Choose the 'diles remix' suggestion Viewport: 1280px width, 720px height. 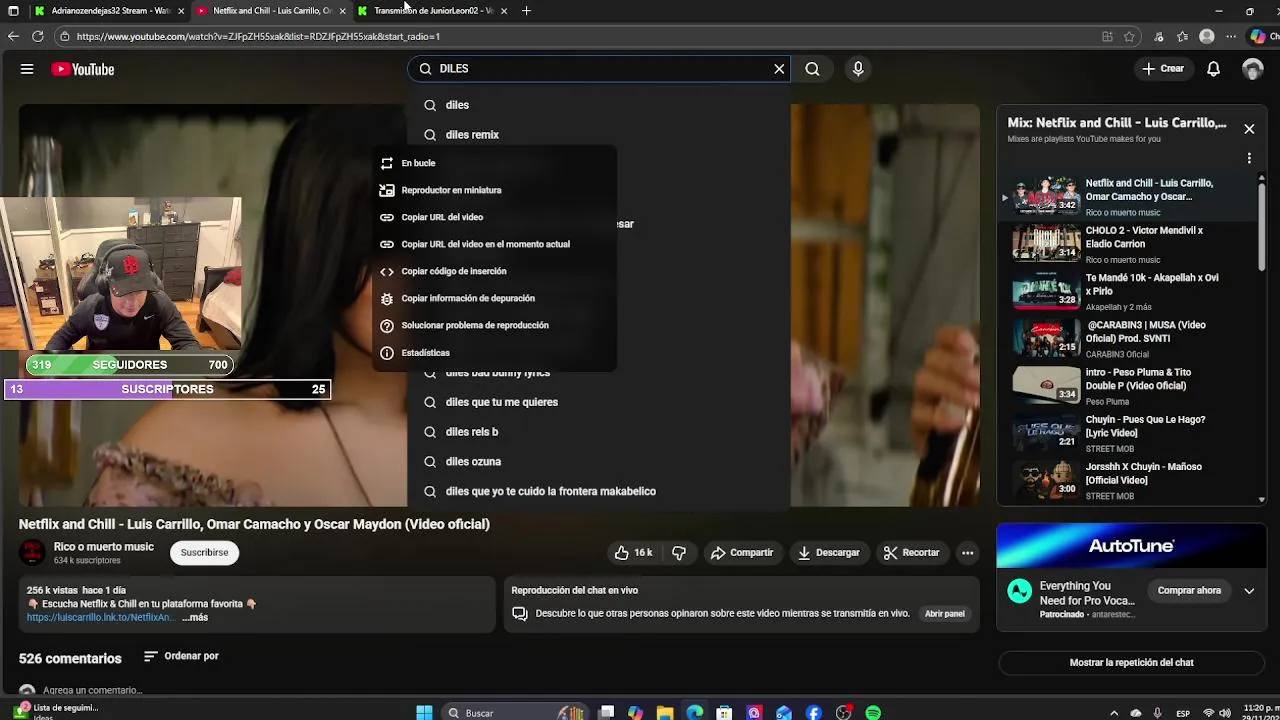coord(598,135)
